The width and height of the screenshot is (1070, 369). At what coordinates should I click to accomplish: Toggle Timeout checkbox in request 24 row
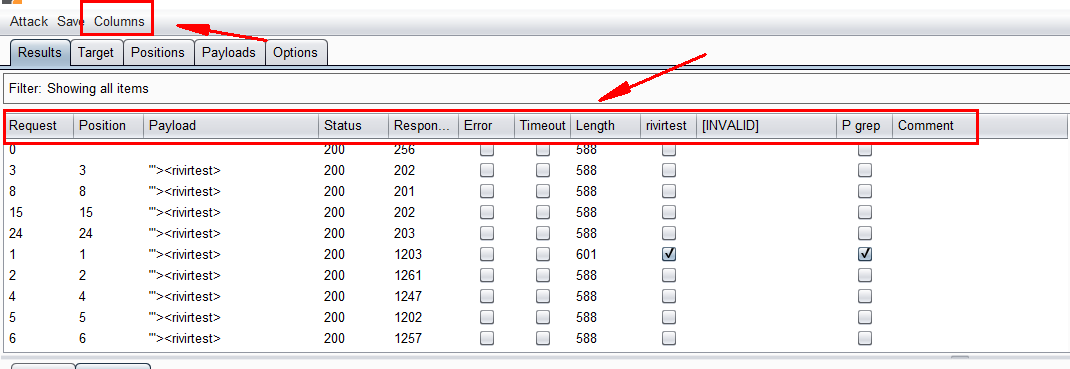click(543, 233)
